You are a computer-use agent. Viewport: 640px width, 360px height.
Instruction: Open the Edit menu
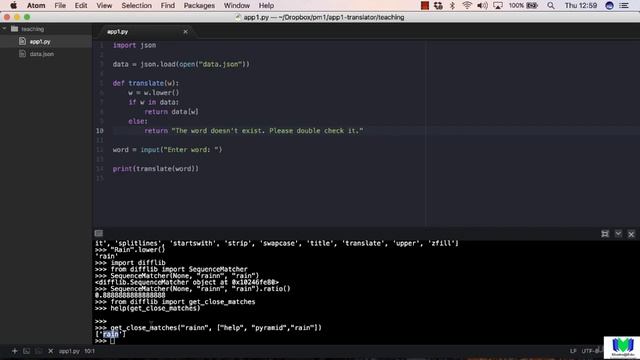click(81, 5)
